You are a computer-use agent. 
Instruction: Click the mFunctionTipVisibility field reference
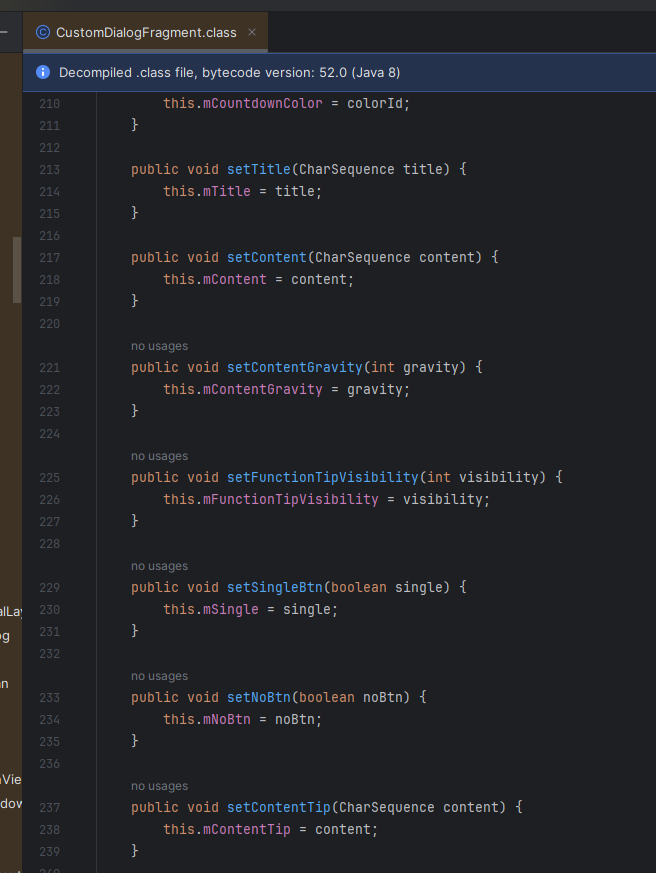click(291, 499)
